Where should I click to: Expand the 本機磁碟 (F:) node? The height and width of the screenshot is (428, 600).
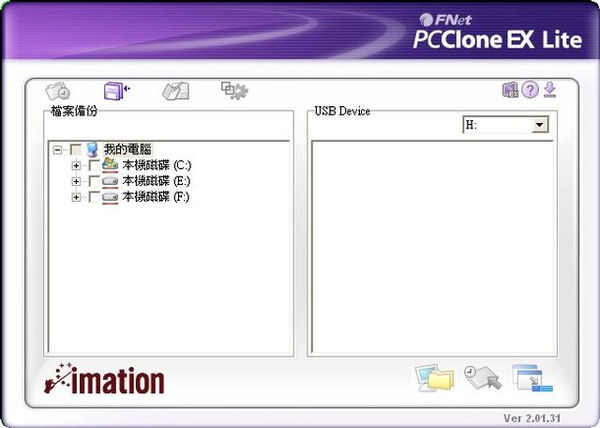pyautogui.click(x=76, y=197)
